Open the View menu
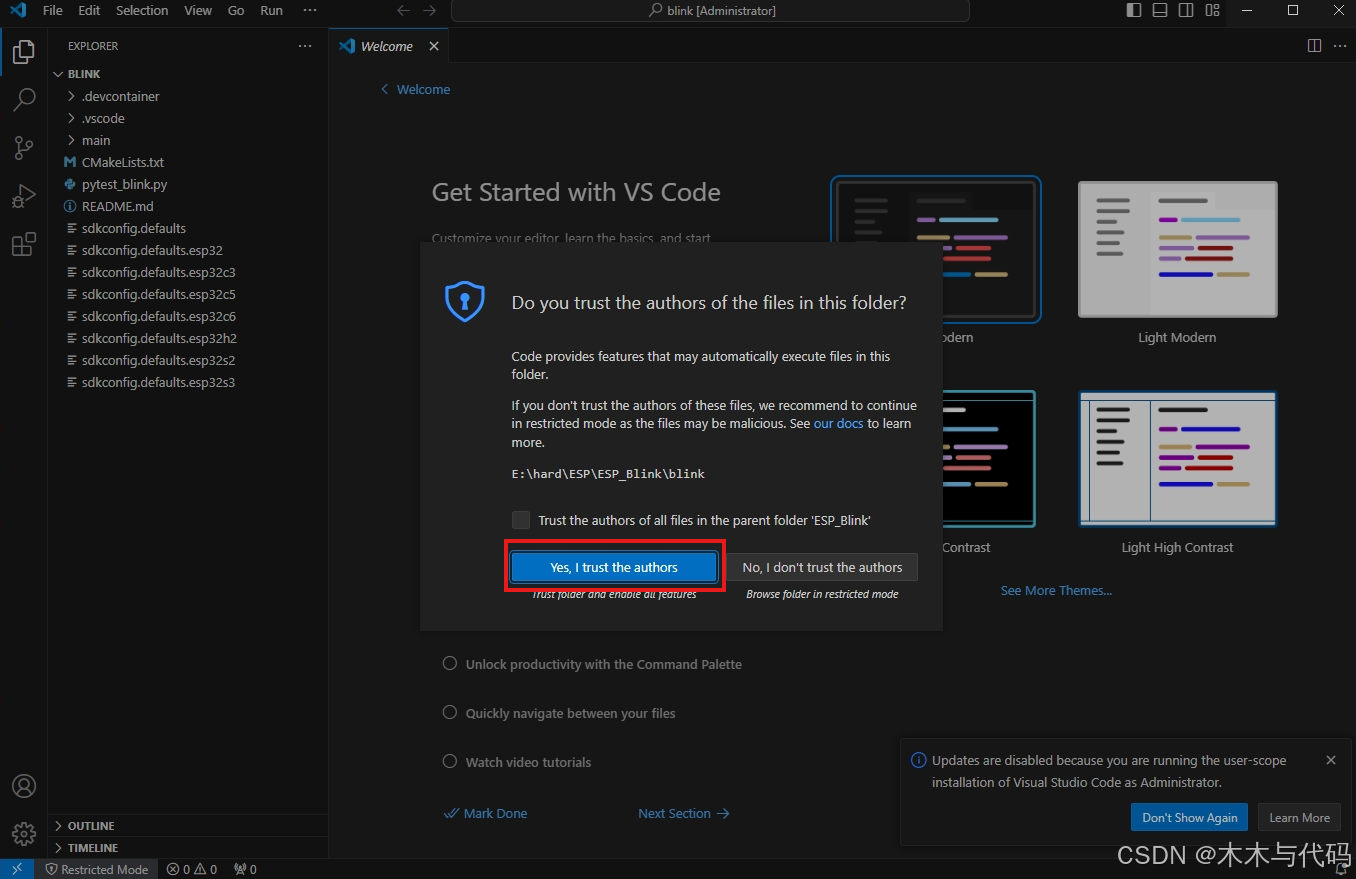The image size is (1356, 879). click(x=198, y=10)
